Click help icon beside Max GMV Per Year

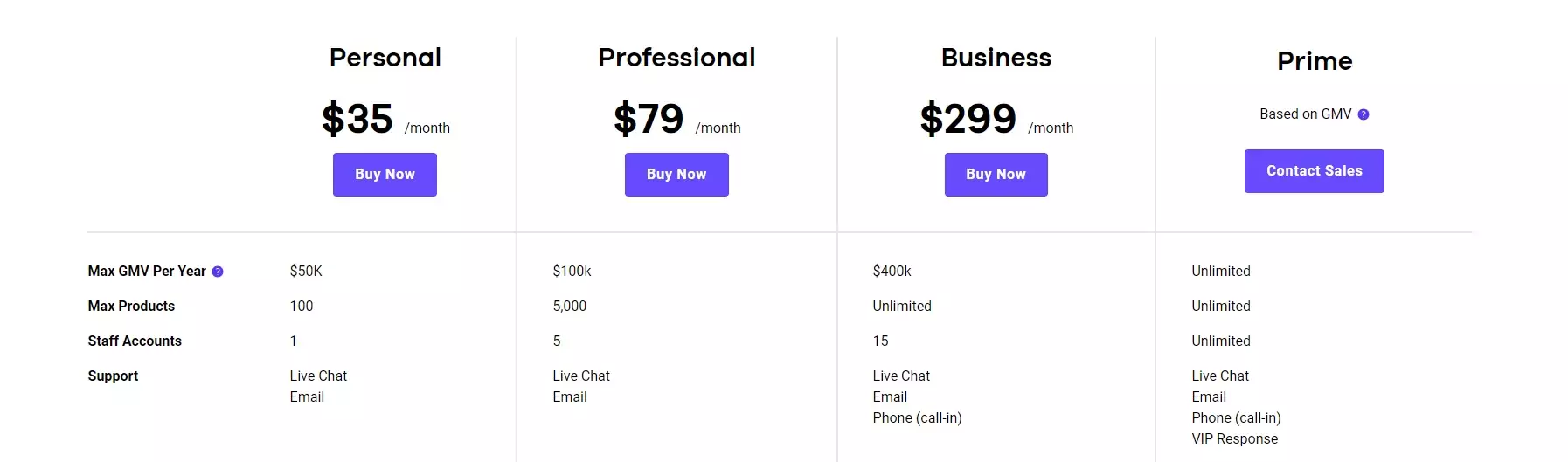coord(218,272)
